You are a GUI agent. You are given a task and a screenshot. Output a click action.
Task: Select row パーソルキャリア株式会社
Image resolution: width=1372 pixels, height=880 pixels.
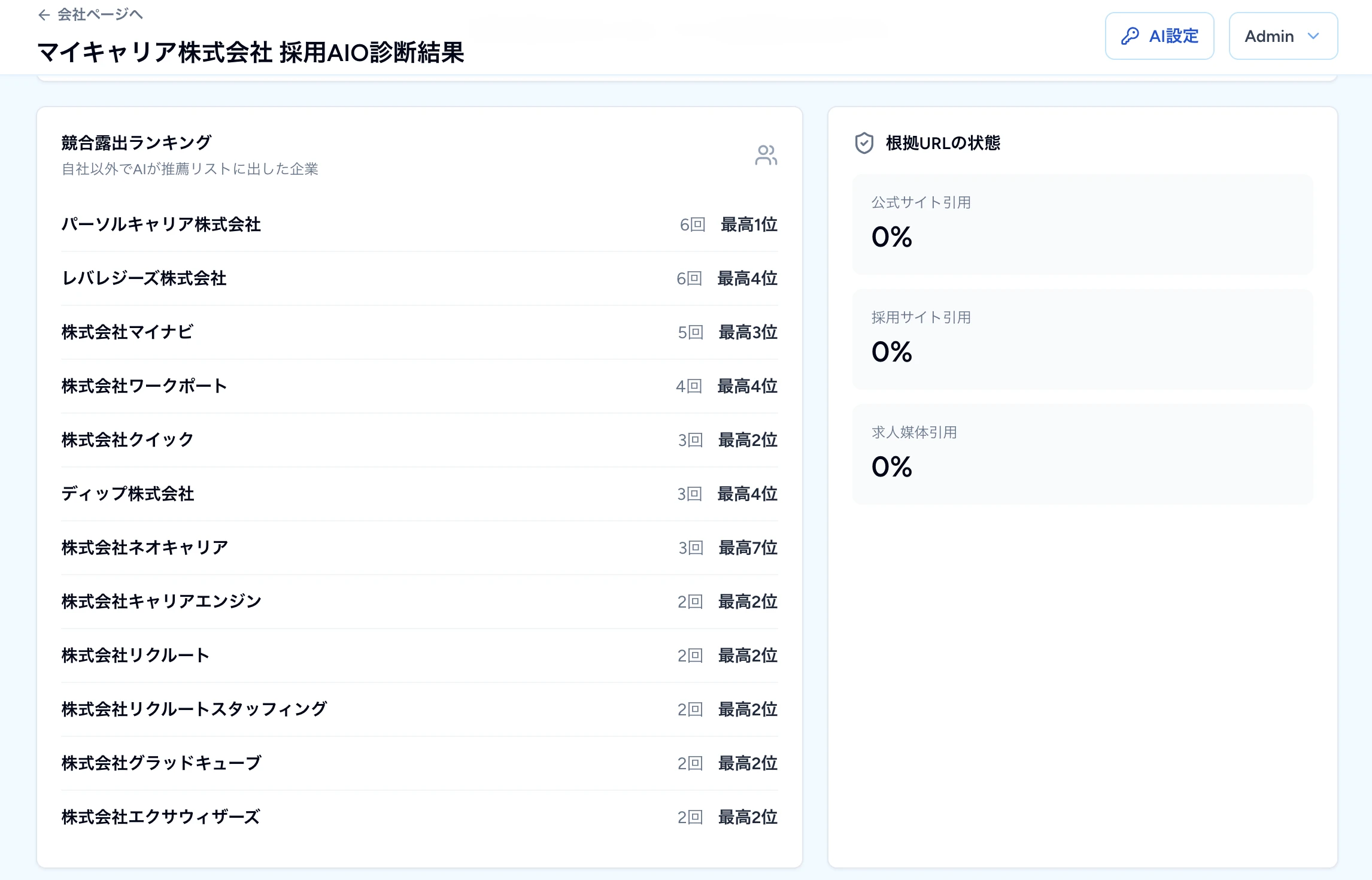click(419, 224)
